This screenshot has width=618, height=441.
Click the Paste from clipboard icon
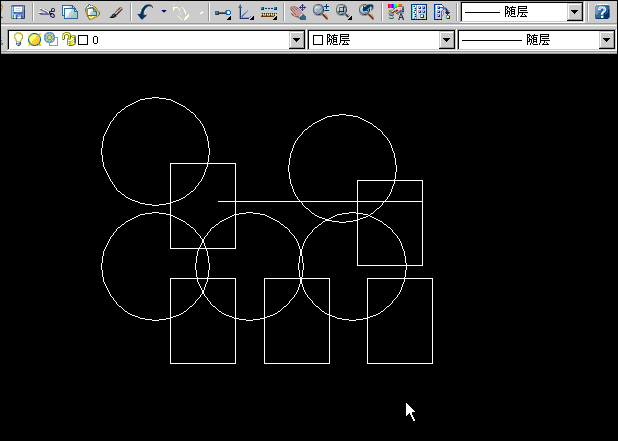[92, 12]
